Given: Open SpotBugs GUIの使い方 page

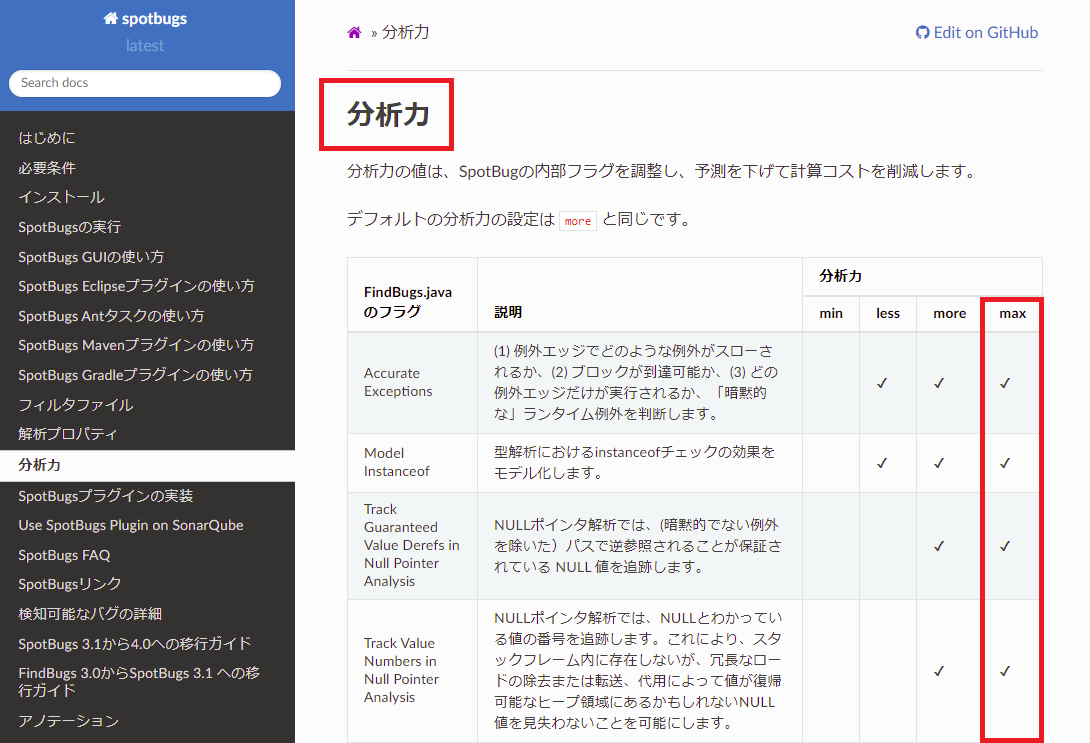Looking at the screenshot, I should (x=91, y=256).
